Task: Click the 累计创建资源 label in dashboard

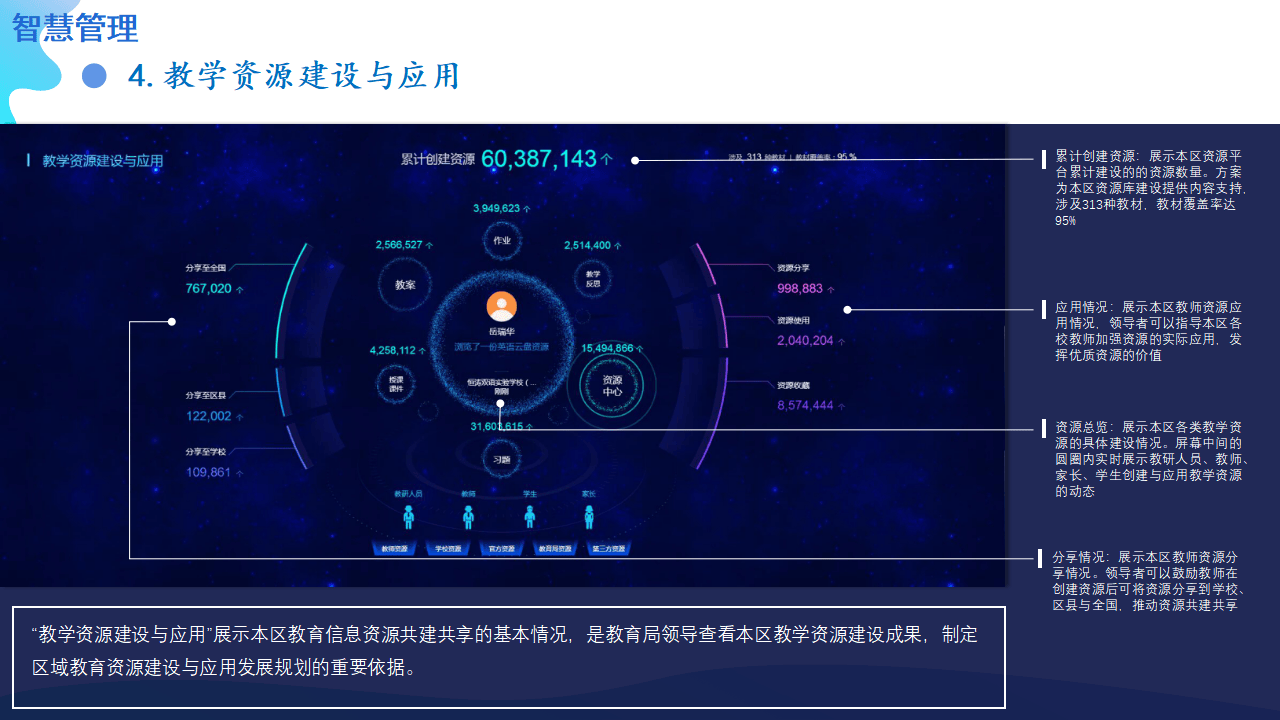Action: (437, 159)
